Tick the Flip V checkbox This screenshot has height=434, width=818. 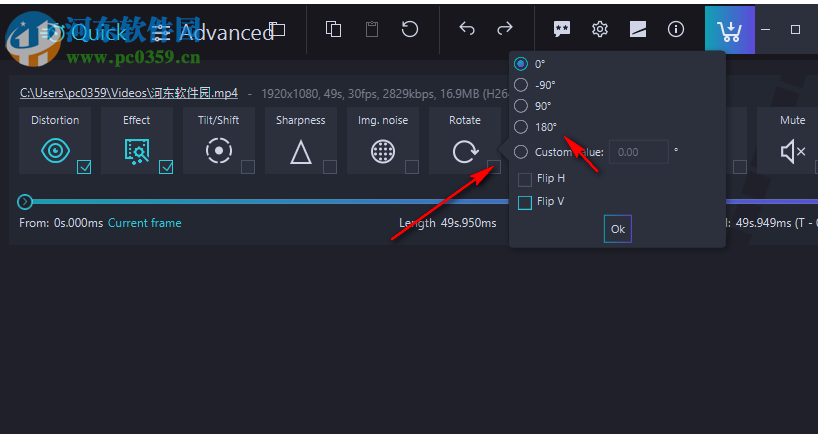[525, 202]
